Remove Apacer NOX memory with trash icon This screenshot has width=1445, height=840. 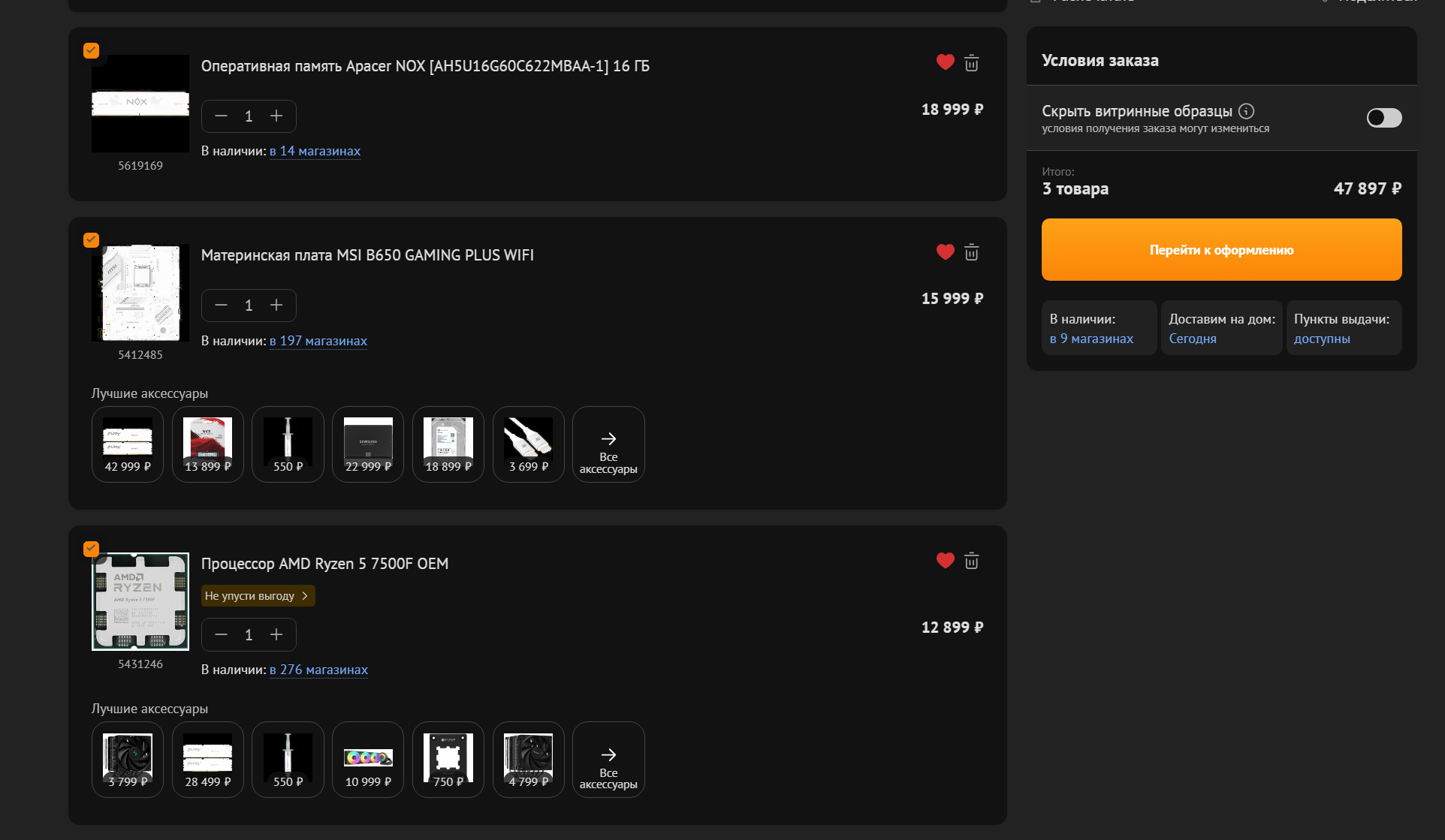tap(971, 63)
